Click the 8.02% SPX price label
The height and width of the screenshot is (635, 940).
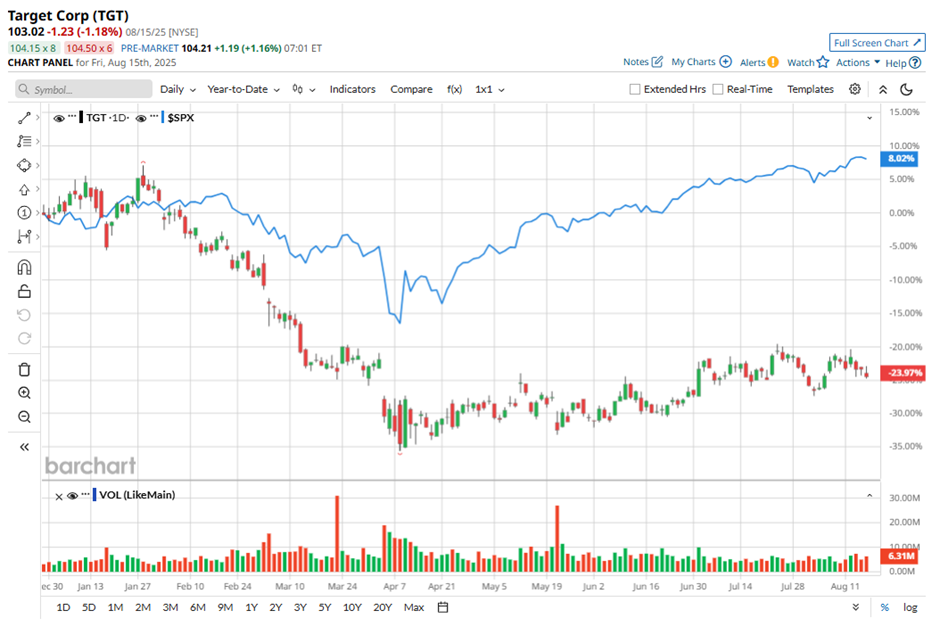pyautogui.click(x=897, y=159)
